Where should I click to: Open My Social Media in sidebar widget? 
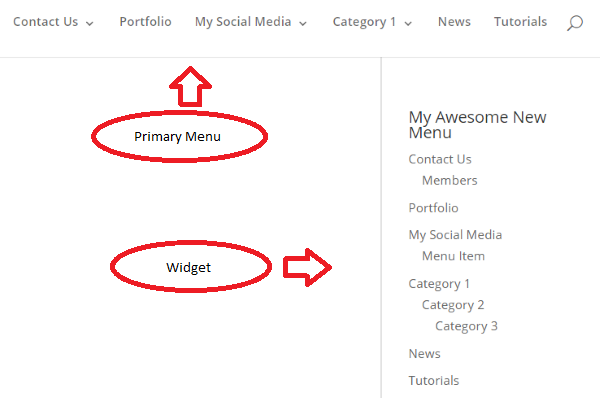[x=455, y=235]
